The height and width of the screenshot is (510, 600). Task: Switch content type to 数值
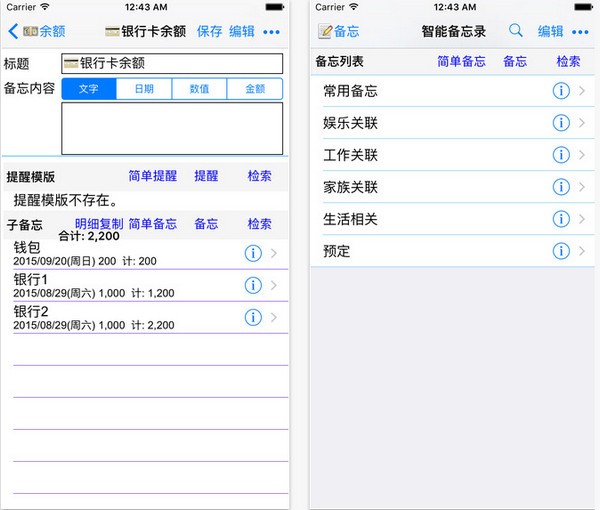click(199, 89)
